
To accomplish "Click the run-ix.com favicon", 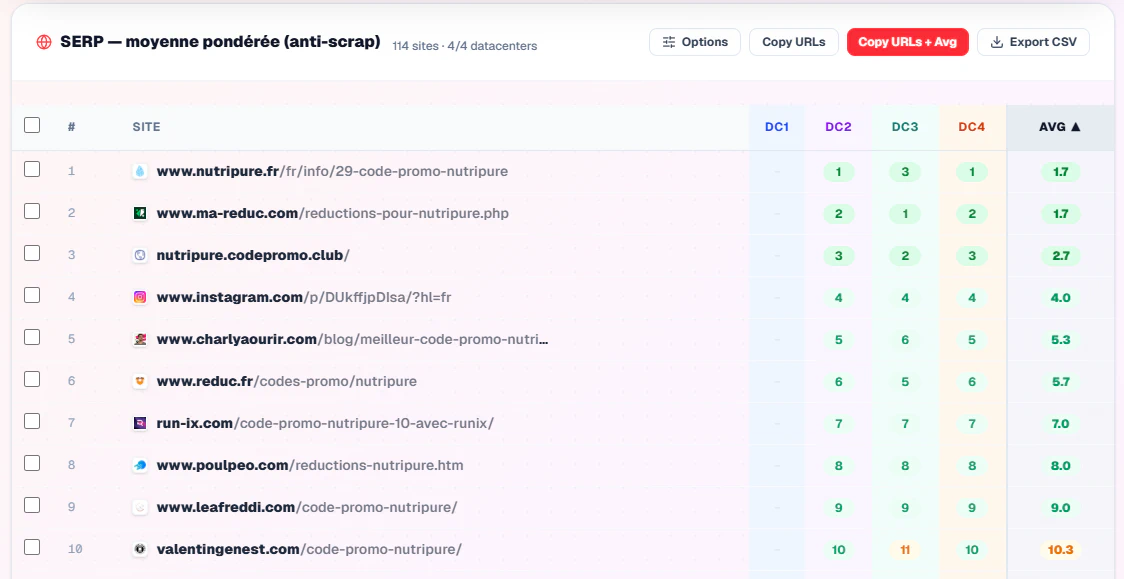I will 140,423.
